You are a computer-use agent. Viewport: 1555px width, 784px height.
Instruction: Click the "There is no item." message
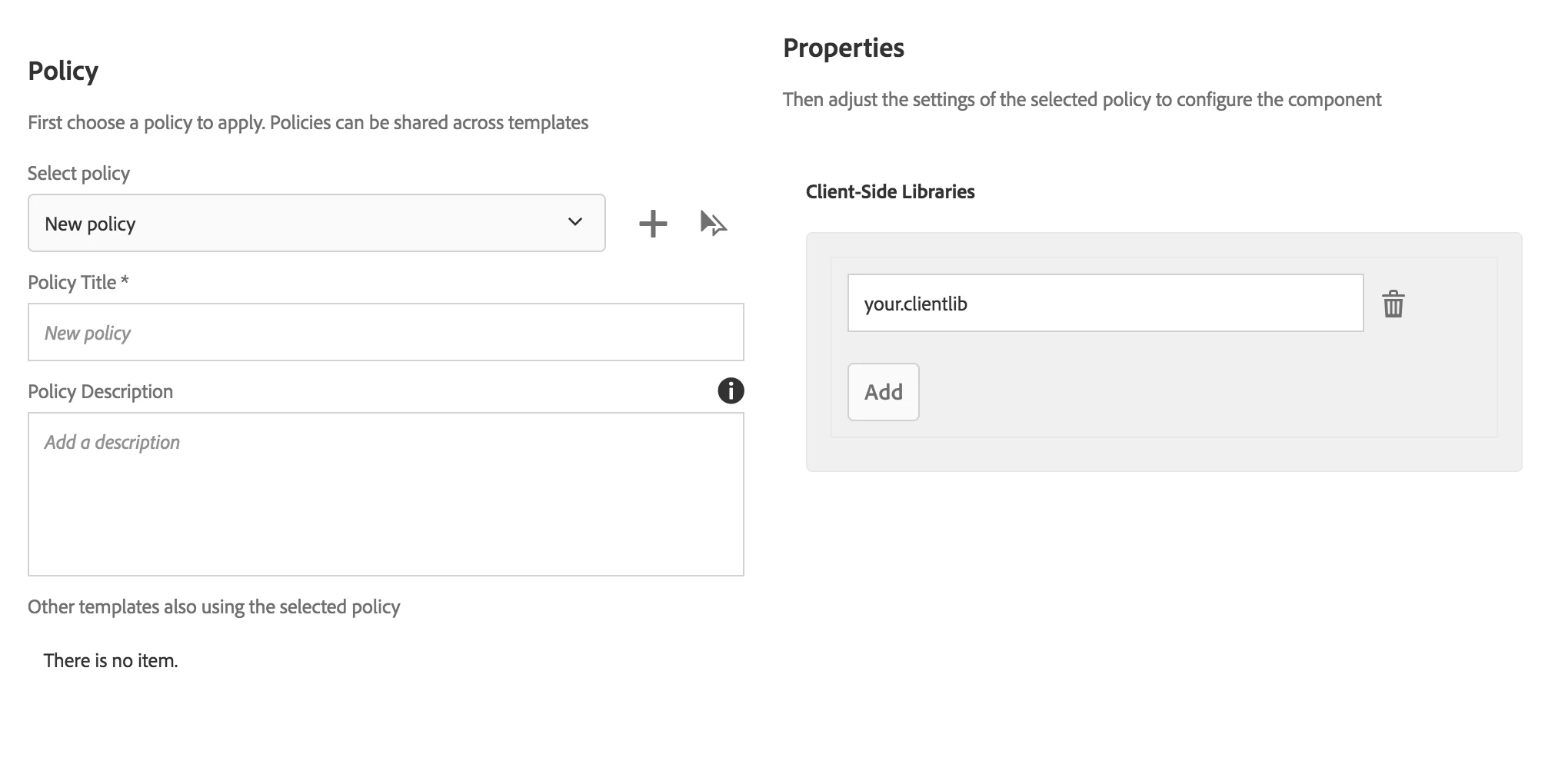pyautogui.click(x=111, y=660)
